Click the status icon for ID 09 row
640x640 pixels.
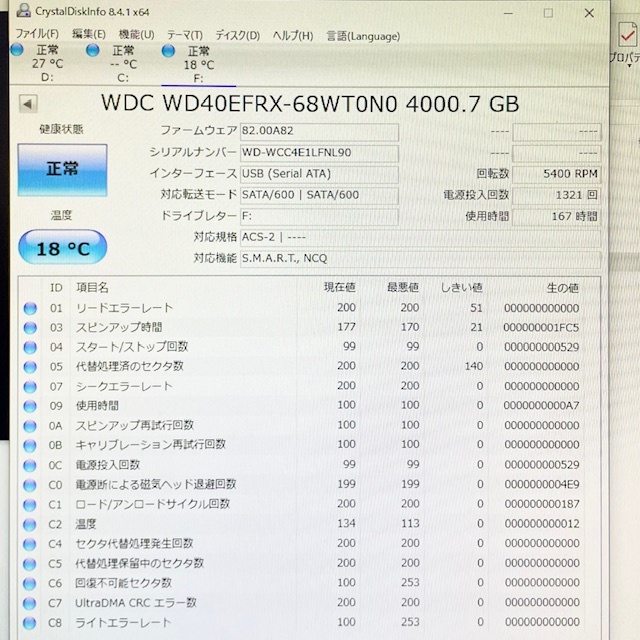pos(30,406)
